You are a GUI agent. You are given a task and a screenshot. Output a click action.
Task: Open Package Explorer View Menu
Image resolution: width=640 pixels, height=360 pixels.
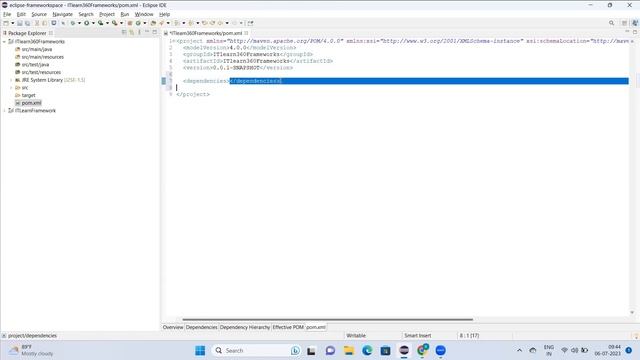(139, 32)
